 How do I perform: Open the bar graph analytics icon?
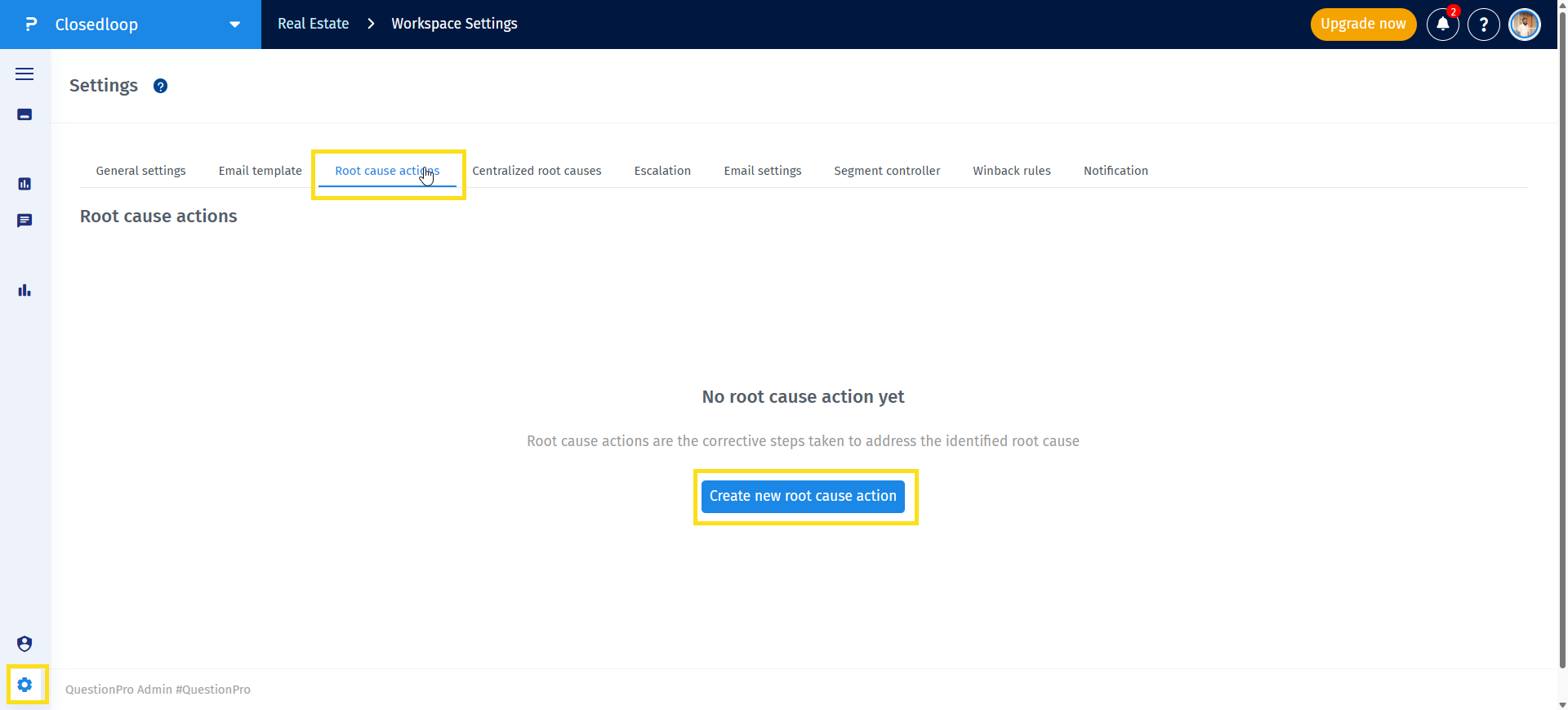tap(24, 290)
